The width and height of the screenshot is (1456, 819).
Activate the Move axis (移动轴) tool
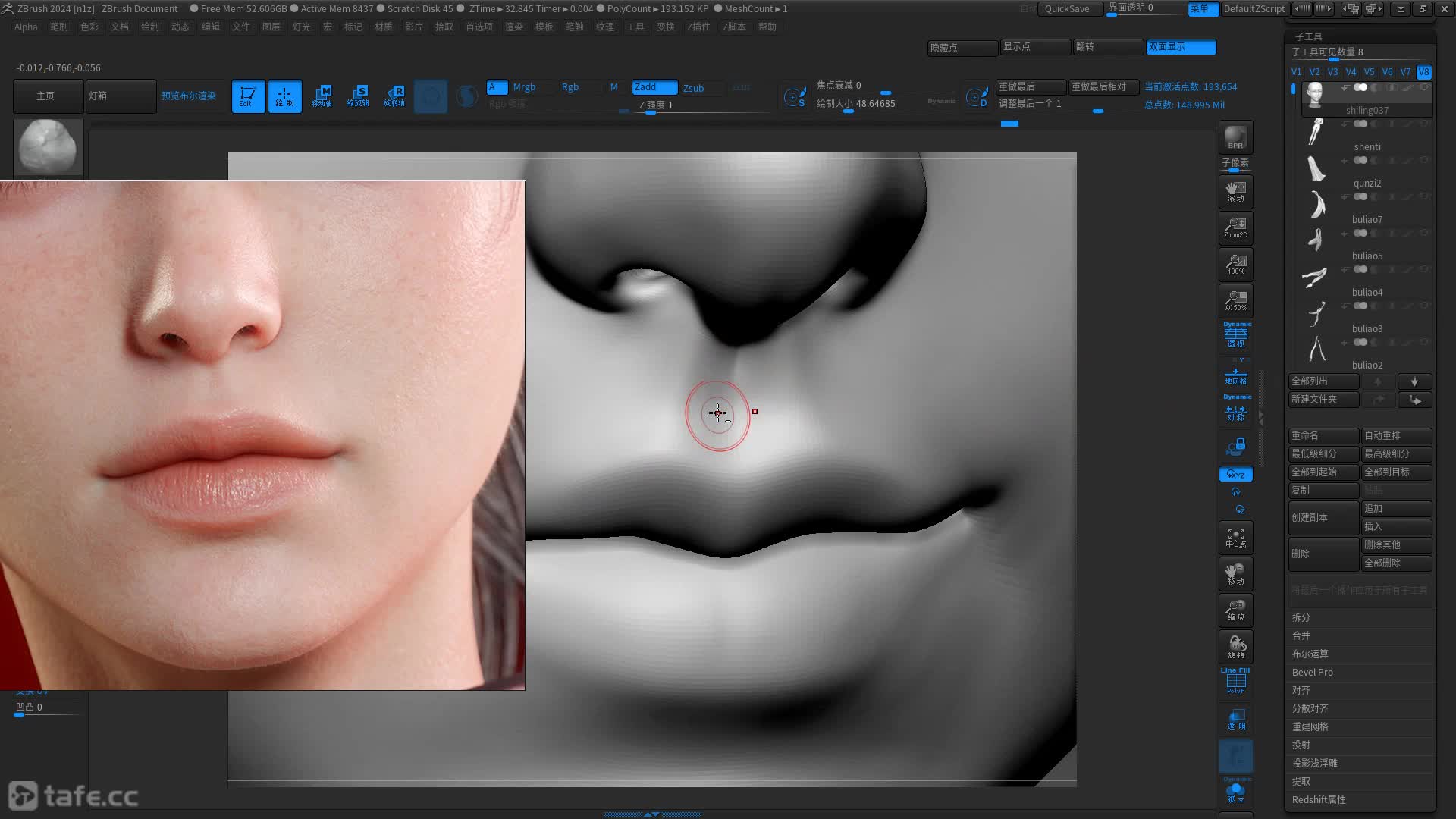point(322,96)
